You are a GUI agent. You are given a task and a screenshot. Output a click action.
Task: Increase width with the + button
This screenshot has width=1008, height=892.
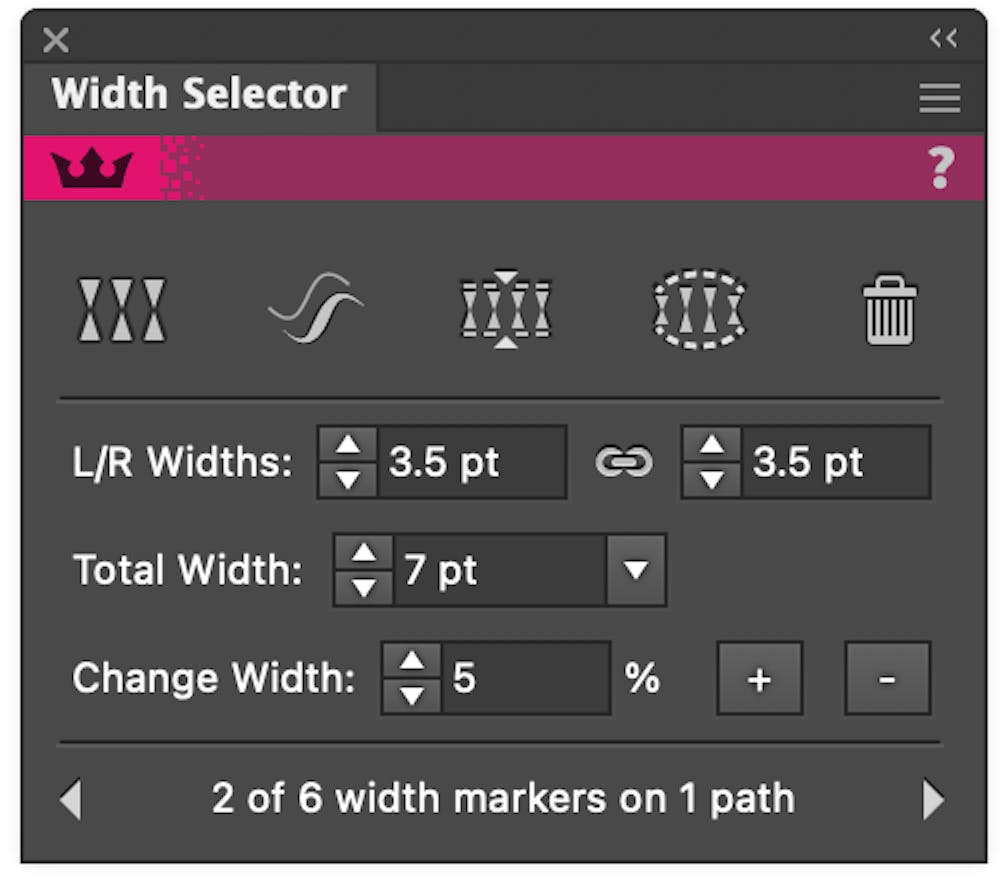(x=759, y=677)
